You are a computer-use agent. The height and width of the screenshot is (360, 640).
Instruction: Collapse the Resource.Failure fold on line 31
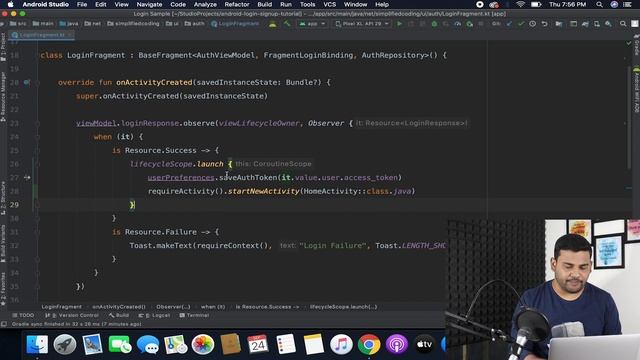point(37,232)
